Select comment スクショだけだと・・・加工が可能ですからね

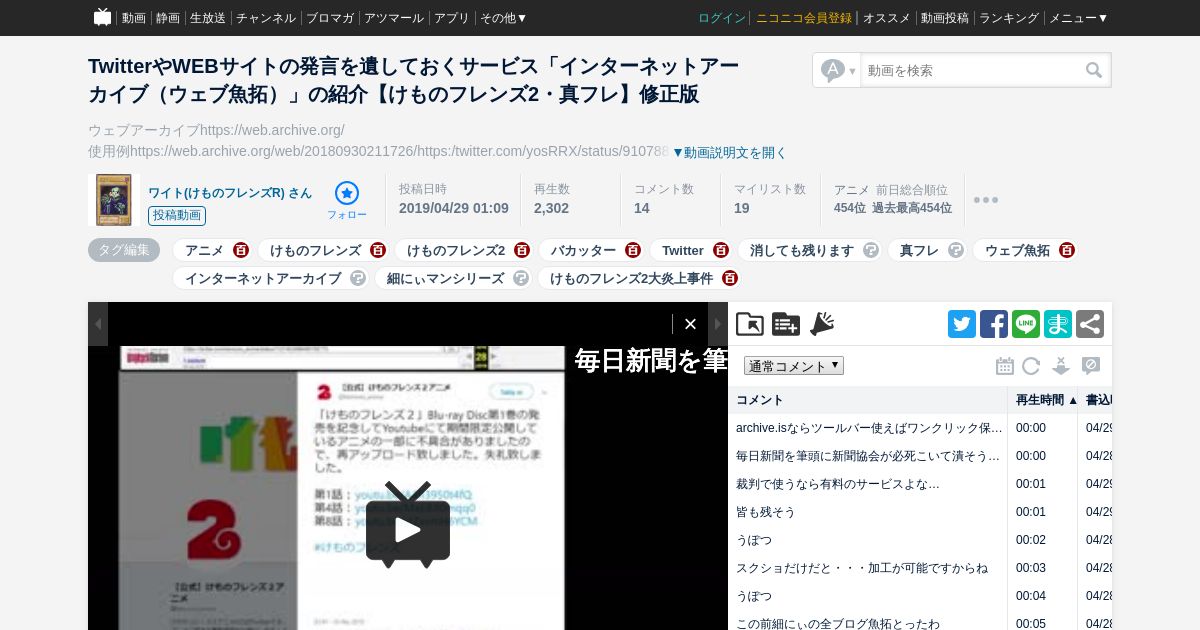(x=862, y=568)
